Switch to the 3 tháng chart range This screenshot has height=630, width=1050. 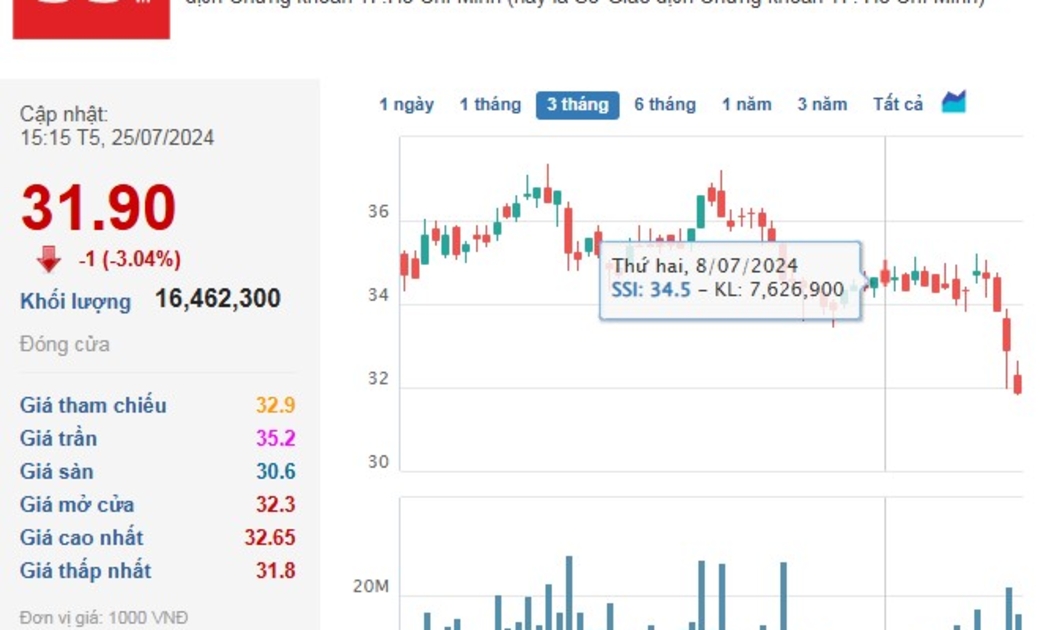tap(577, 104)
